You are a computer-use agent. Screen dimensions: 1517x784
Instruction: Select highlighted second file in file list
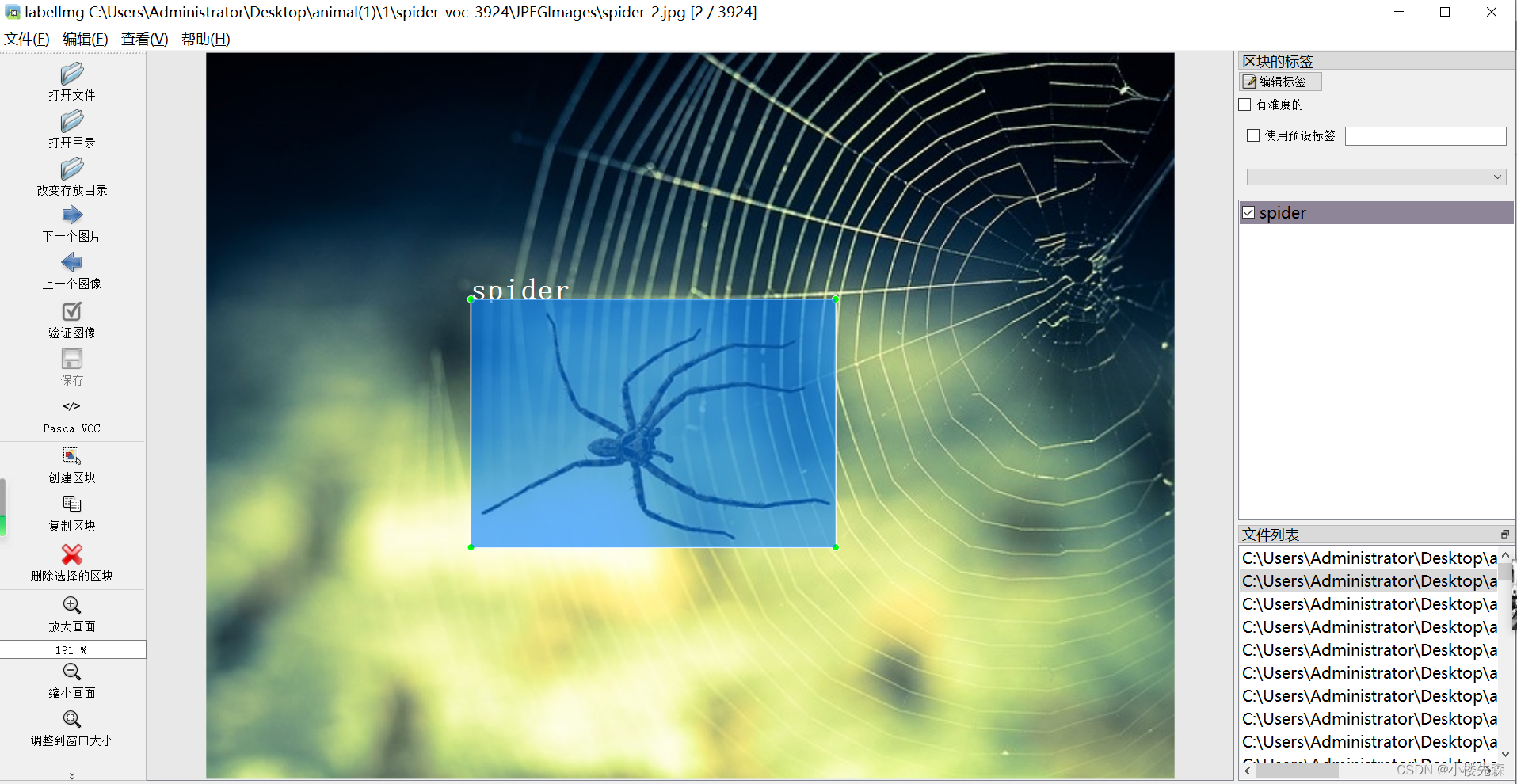(x=1369, y=580)
